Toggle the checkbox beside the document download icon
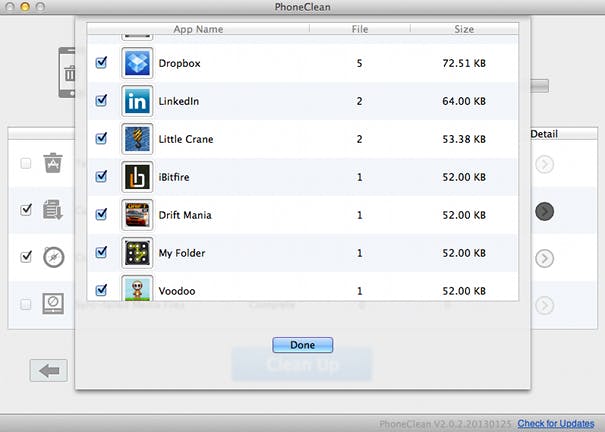The image size is (605, 432). [26, 209]
